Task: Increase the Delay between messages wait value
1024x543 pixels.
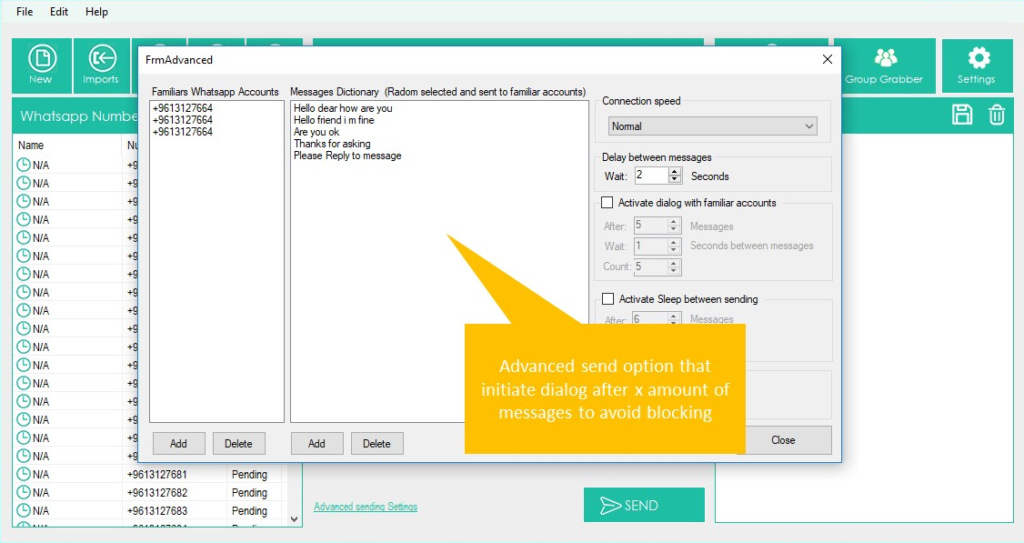Action: click(675, 171)
